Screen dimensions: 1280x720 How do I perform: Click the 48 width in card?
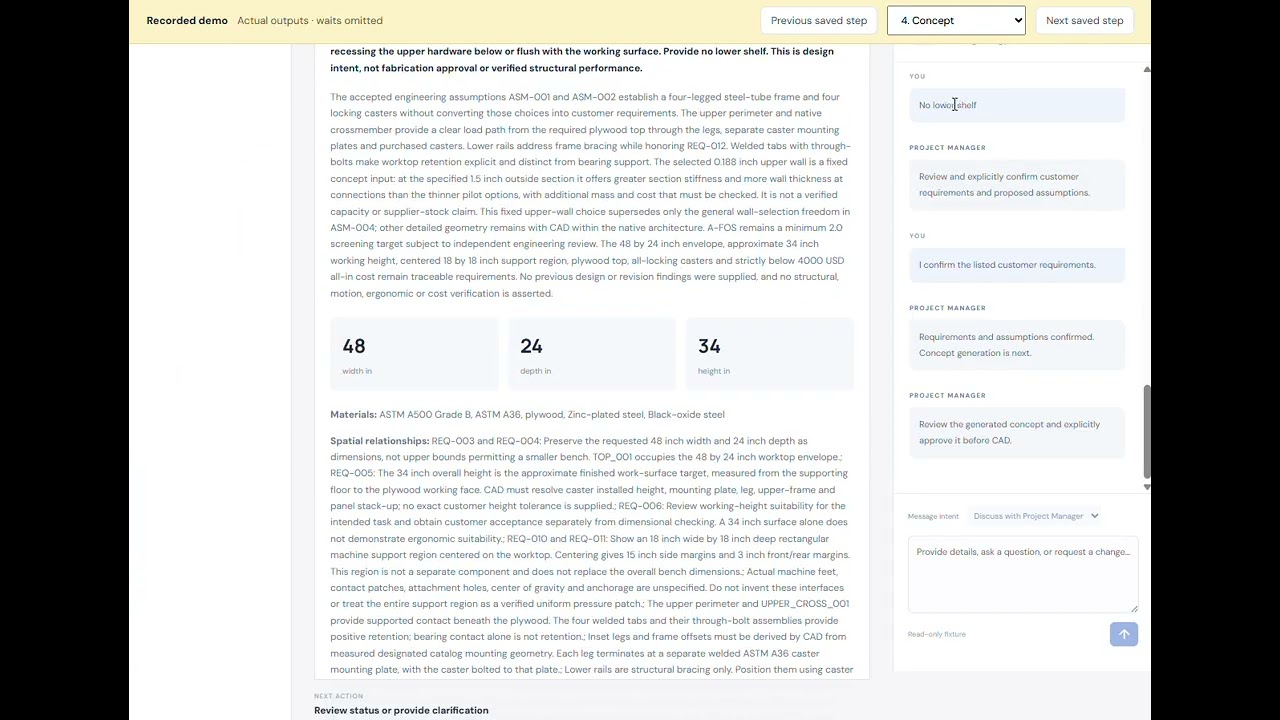(413, 354)
